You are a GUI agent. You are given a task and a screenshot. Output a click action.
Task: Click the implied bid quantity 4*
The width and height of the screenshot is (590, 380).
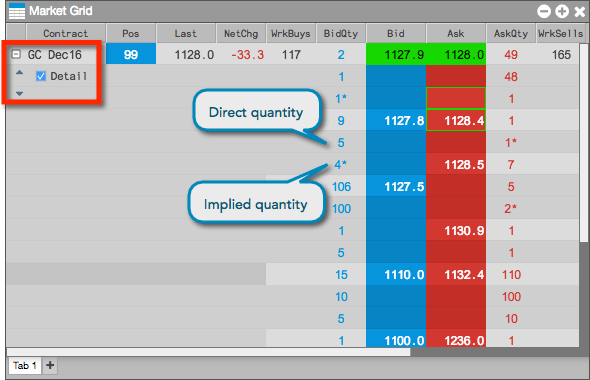click(x=341, y=164)
